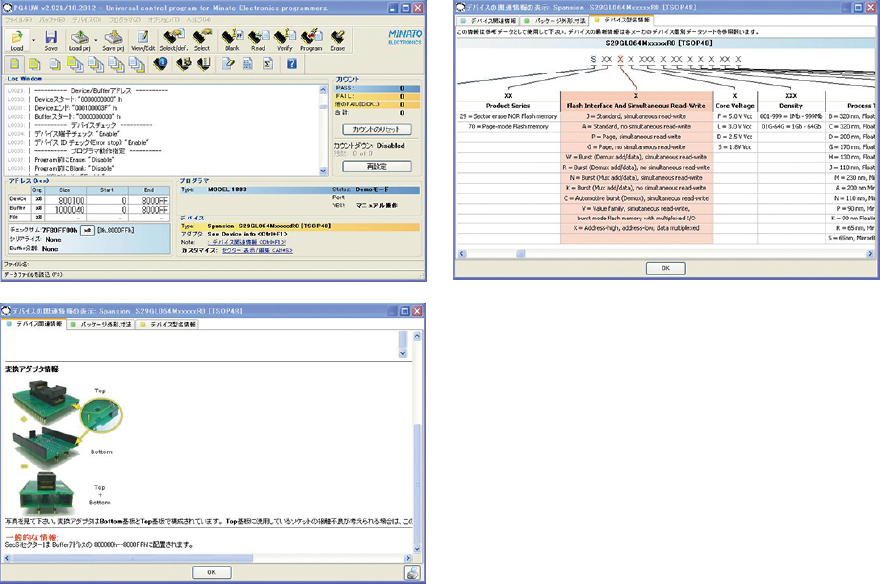The image size is (880, 584).
Task: Open the dropdown arrow beside Load
Action: pos(33,40)
